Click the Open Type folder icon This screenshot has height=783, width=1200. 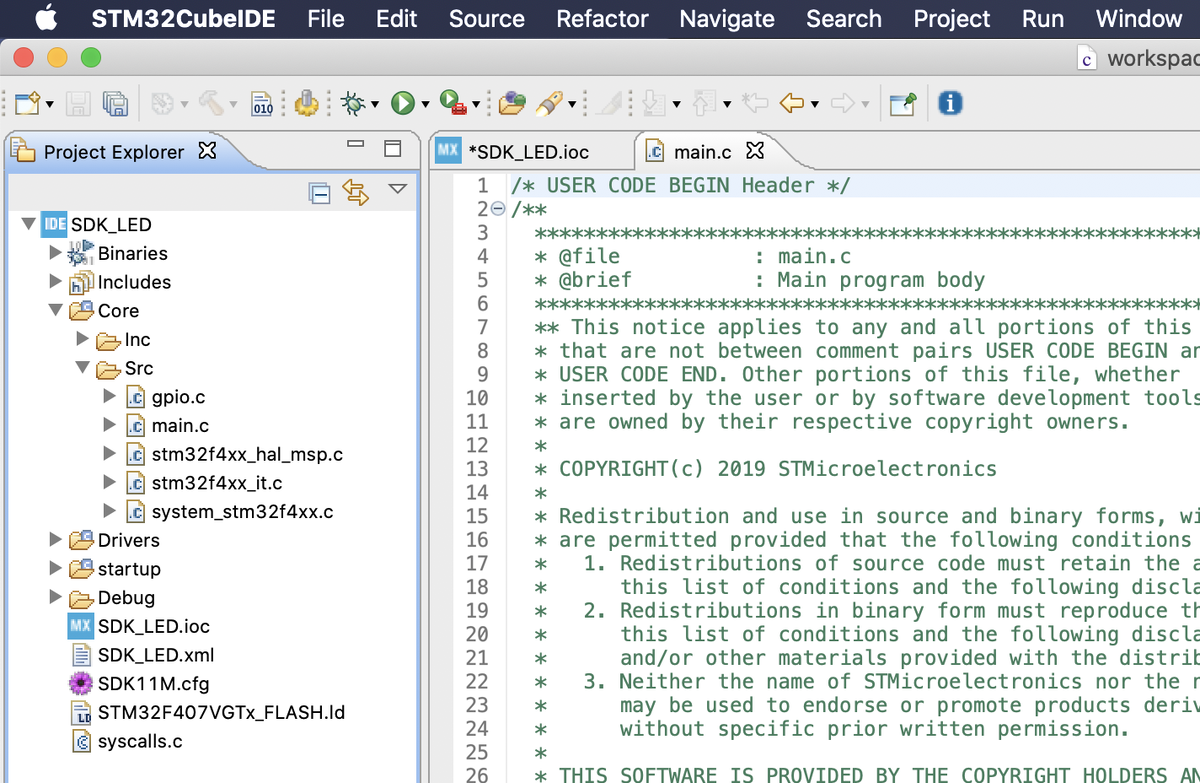coord(512,103)
